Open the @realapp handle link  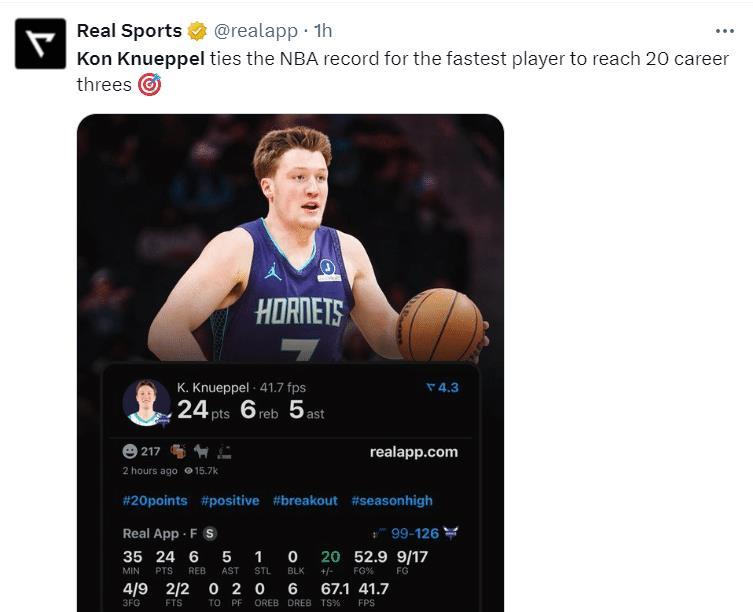click(256, 31)
